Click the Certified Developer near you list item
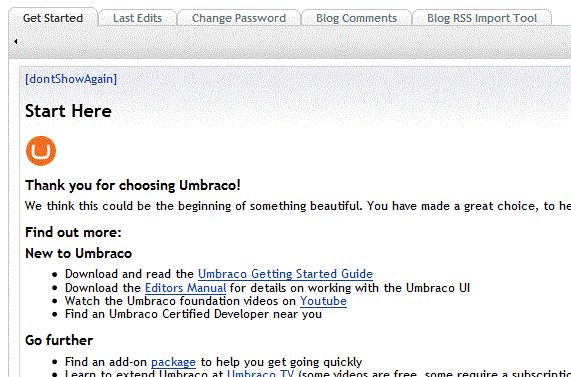Image resolution: width=571 pixels, height=377 pixels. click(x=193, y=314)
